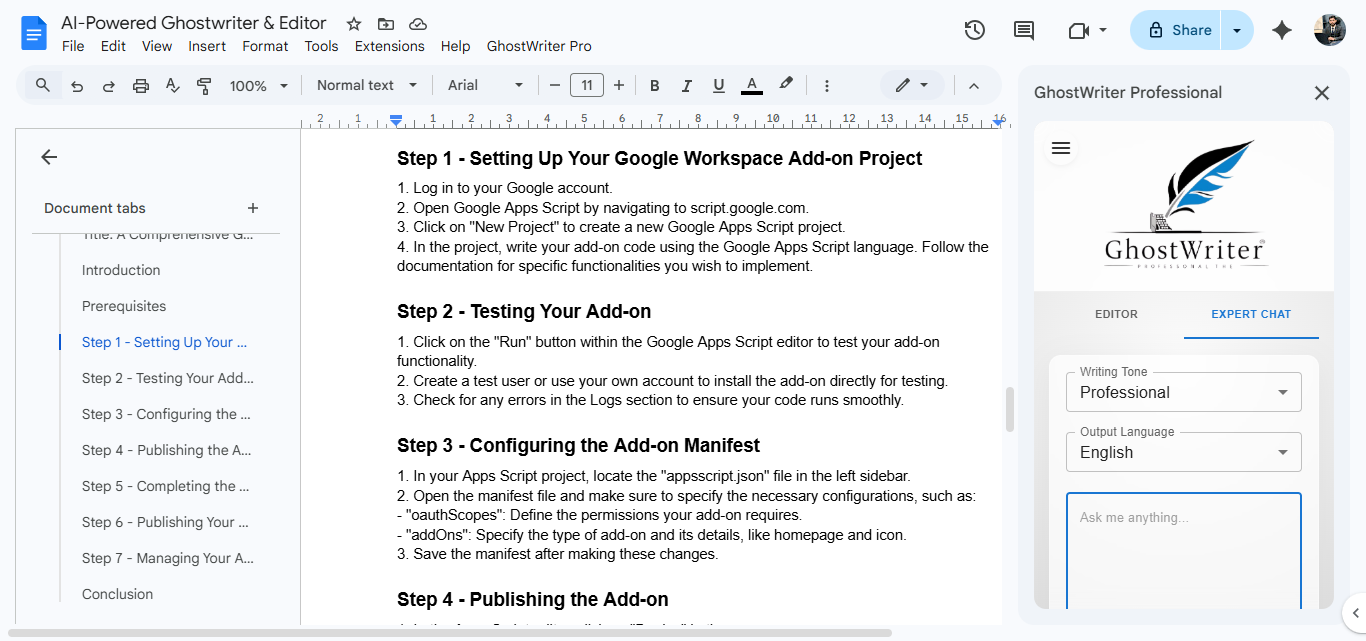Toggle italic formatting

click(687, 85)
